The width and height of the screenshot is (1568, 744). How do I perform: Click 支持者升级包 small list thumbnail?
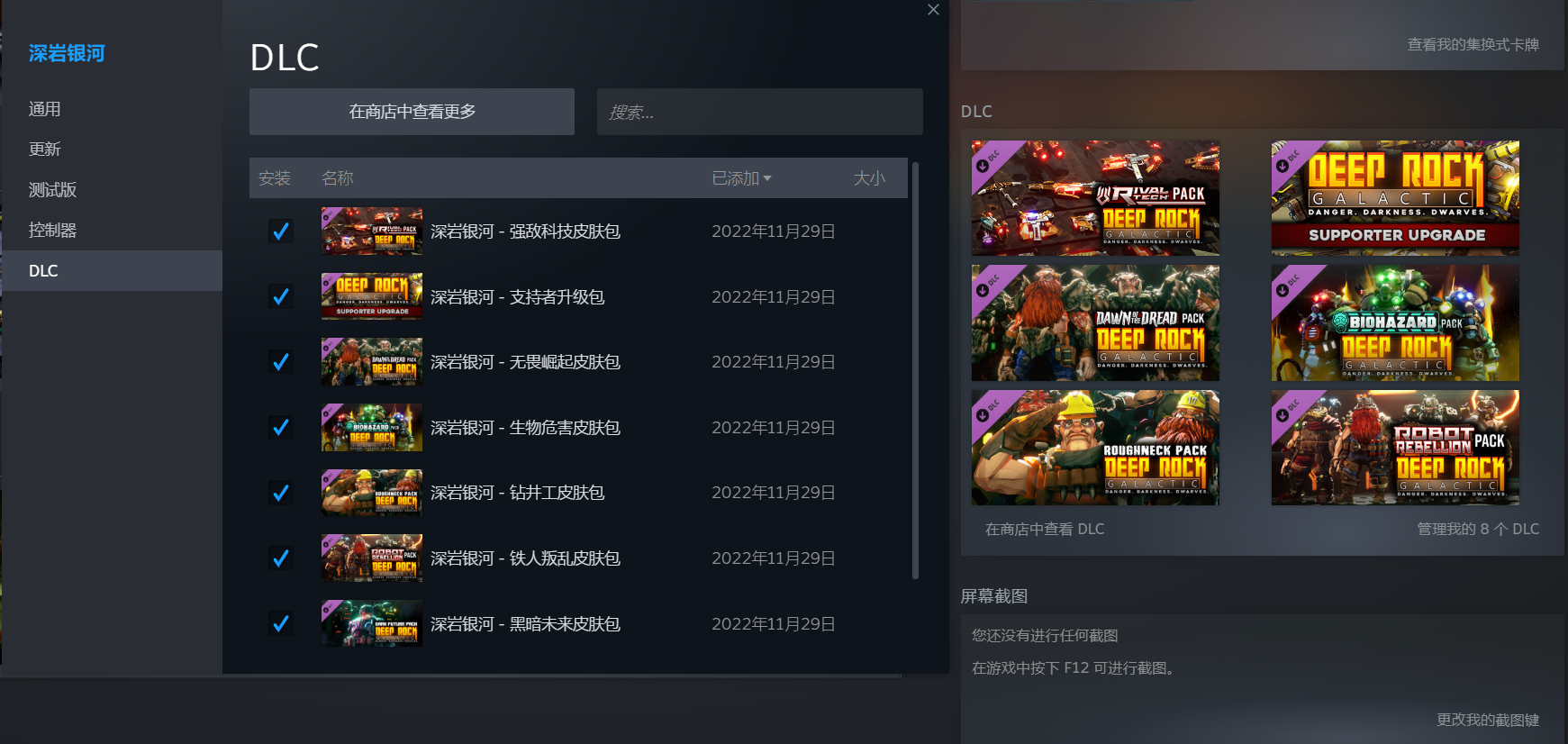tap(372, 296)
